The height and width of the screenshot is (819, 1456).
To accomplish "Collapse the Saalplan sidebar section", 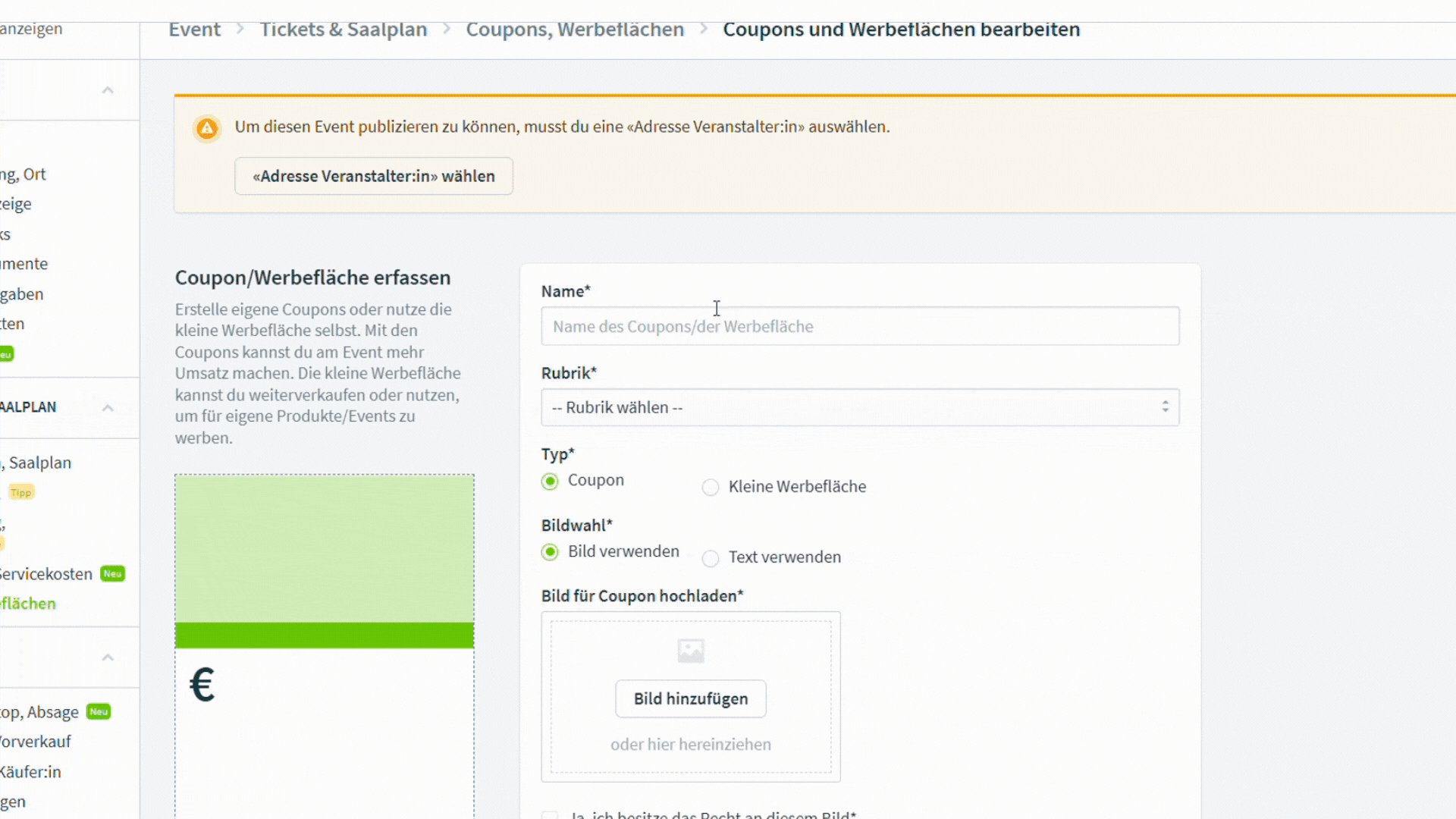I will click(108, 408).
